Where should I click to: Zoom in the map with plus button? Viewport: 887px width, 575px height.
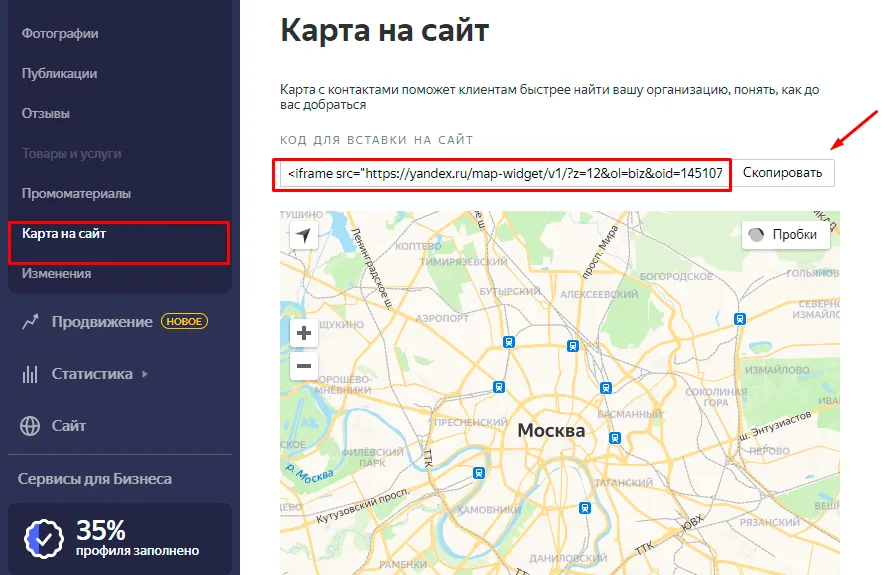point(304,333)
